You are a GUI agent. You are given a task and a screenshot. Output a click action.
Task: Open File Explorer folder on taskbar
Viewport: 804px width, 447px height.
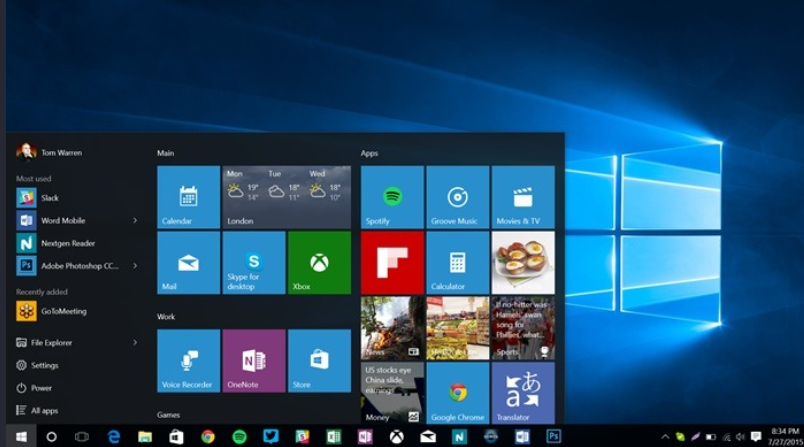point(145,437)
